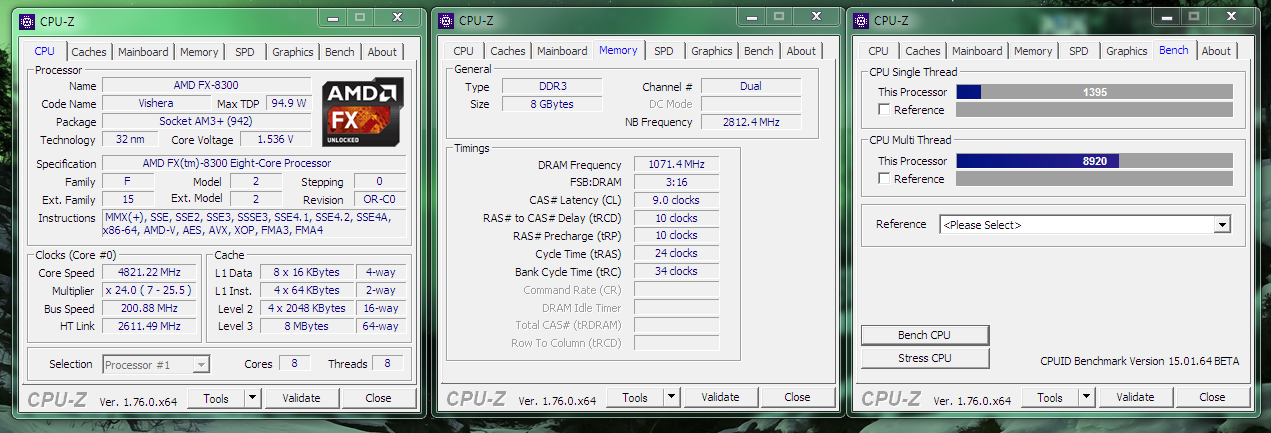Click Cycle Time (tRAS) value 24 clocks
The image size is (1271, 433).
(675, 254)
